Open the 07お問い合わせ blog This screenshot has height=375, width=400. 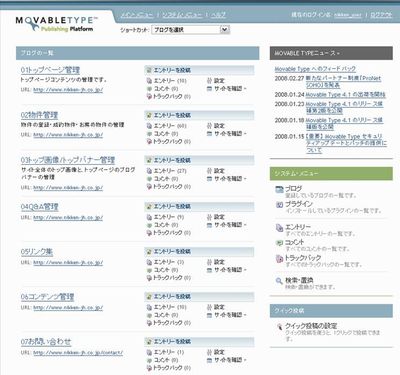pyautogui.click(x=46, y=342)
